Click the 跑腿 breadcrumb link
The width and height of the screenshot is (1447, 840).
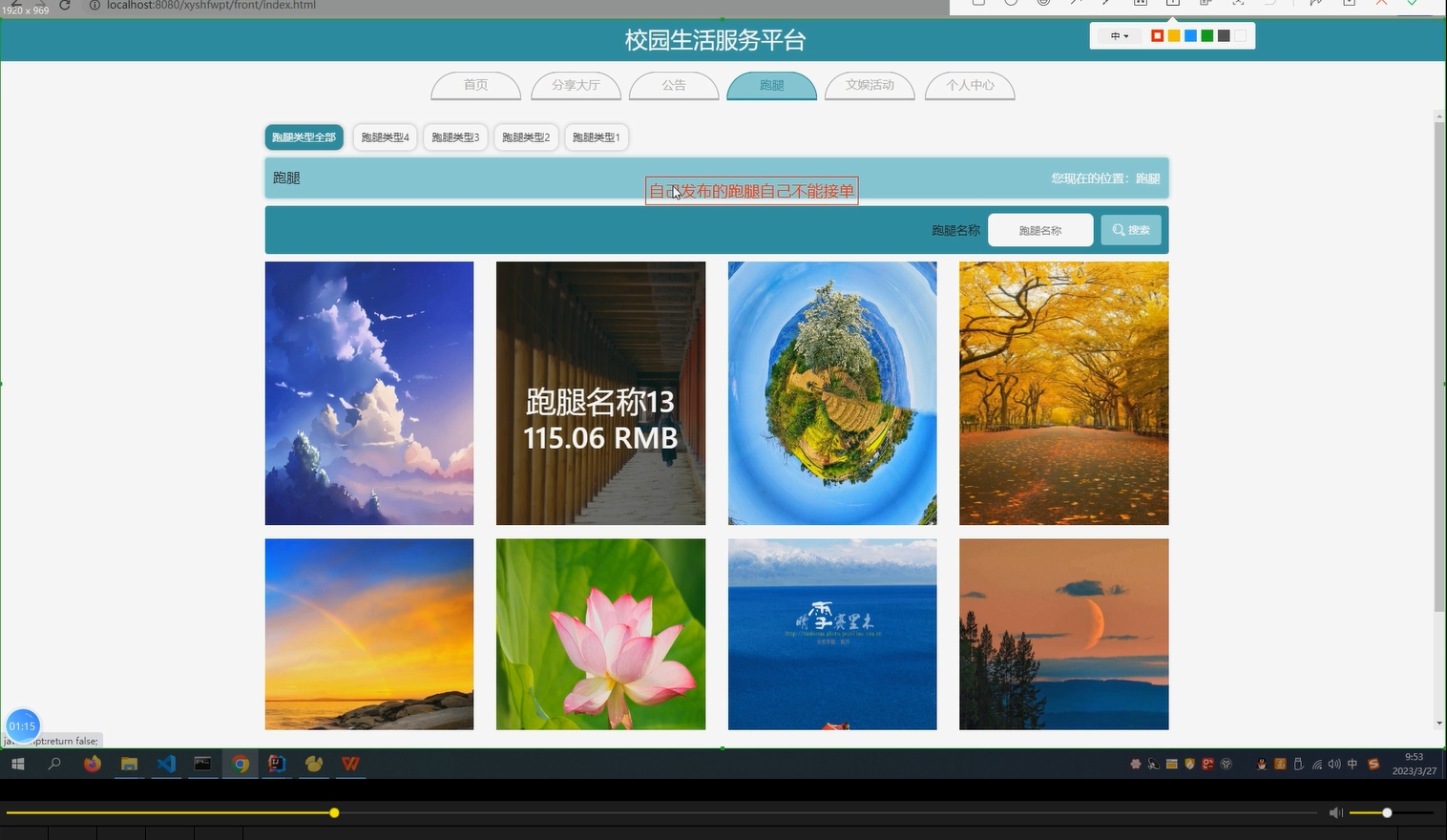coord(1146,178)
